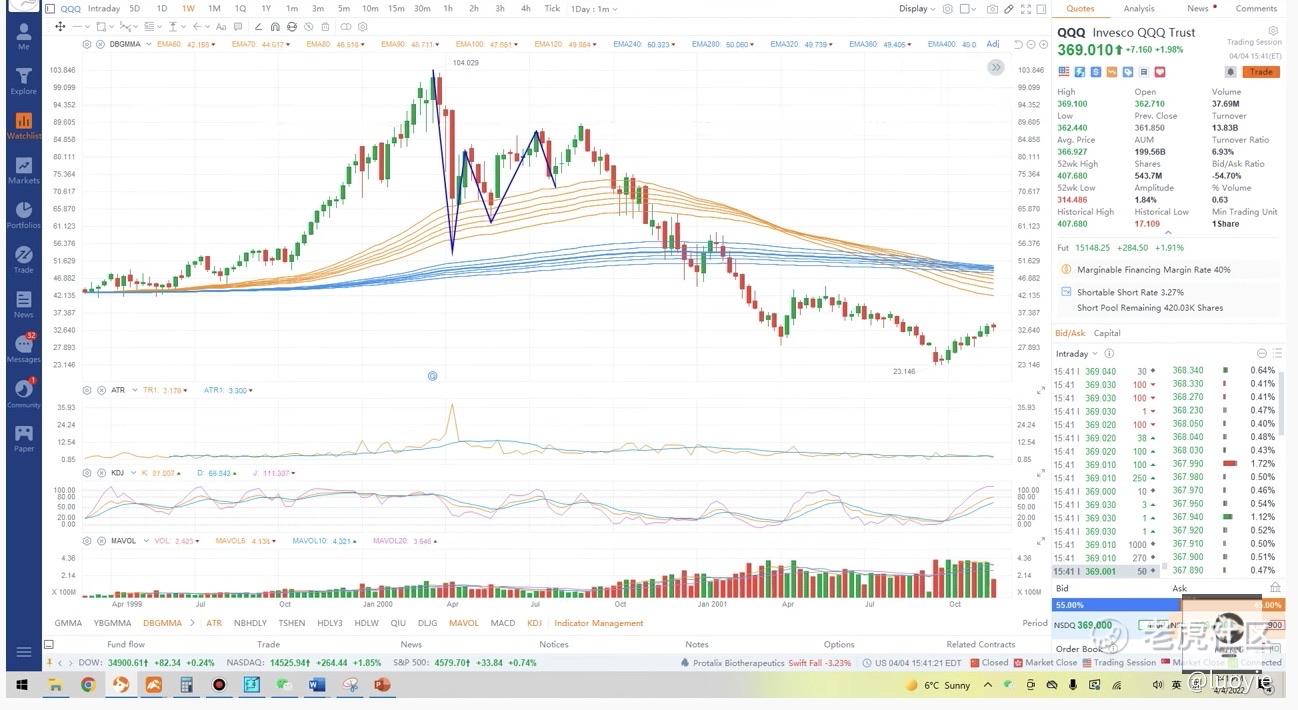Toggle the KDJ indicator
Viewport: 1298px width, 710px height.
[534, 623]
